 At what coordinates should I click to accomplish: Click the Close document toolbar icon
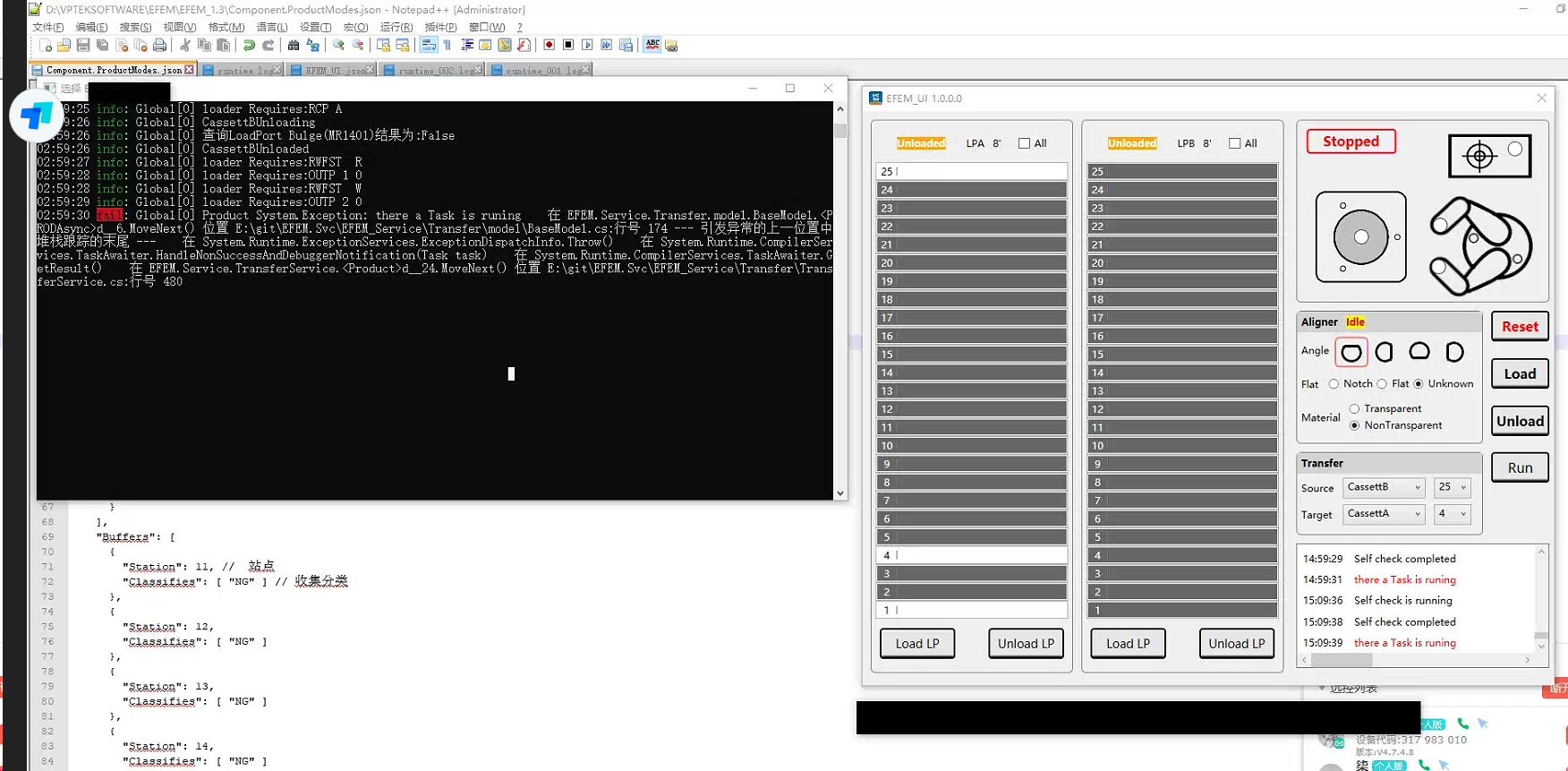click(122, 45)
